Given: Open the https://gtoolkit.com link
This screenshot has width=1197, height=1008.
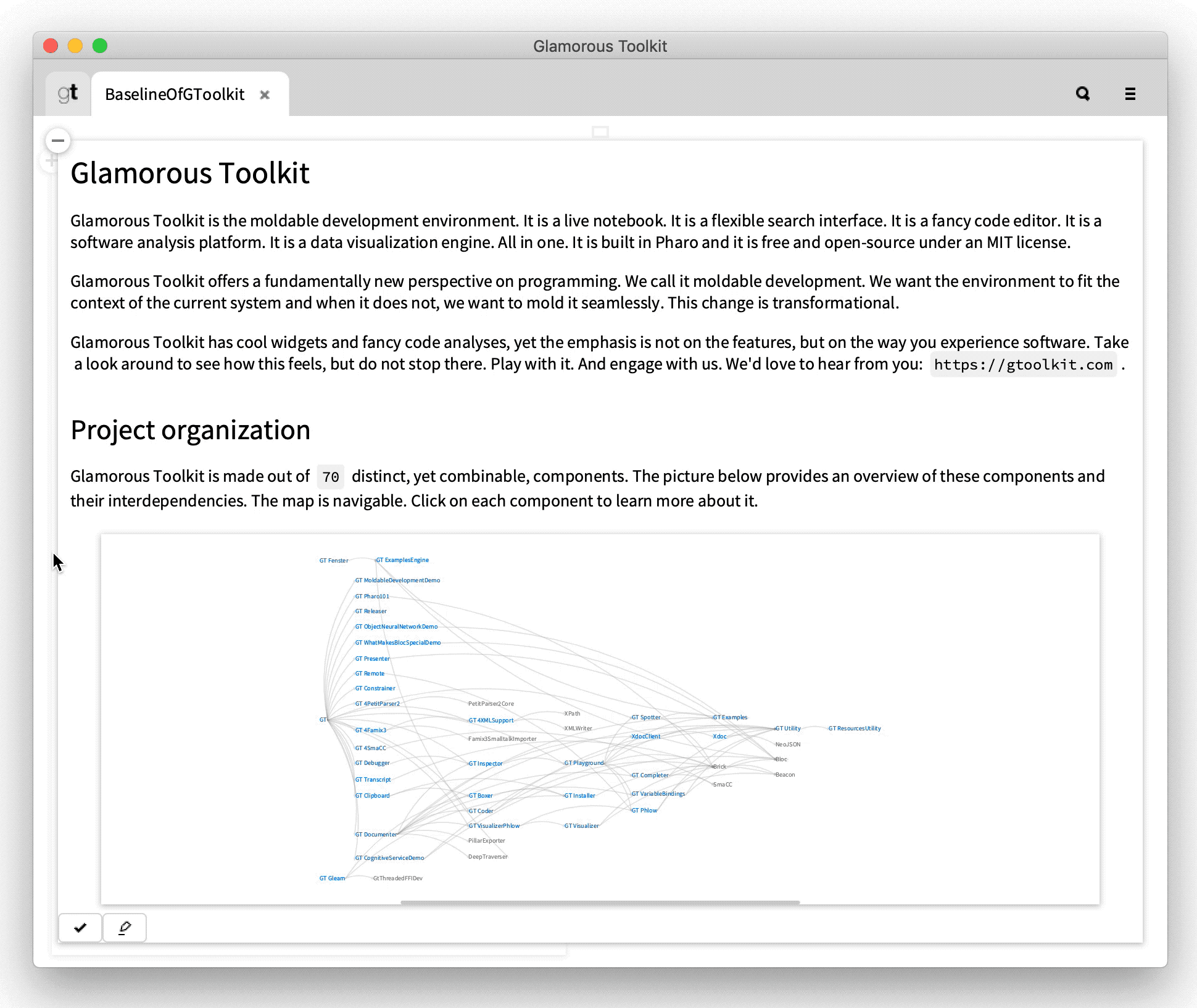Looking at the screenshot, I should (1023, 365).
